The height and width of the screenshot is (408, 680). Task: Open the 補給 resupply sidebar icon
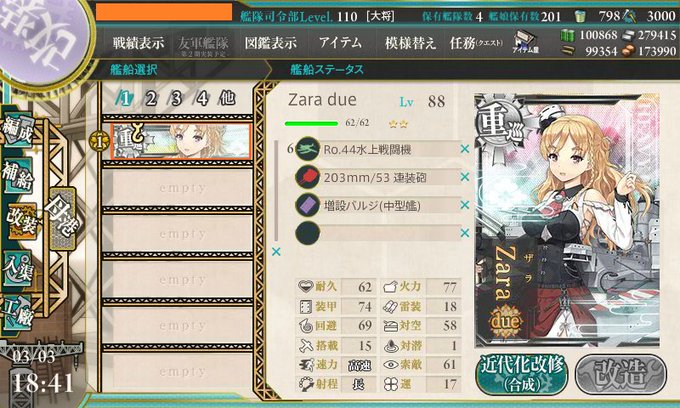18,175
